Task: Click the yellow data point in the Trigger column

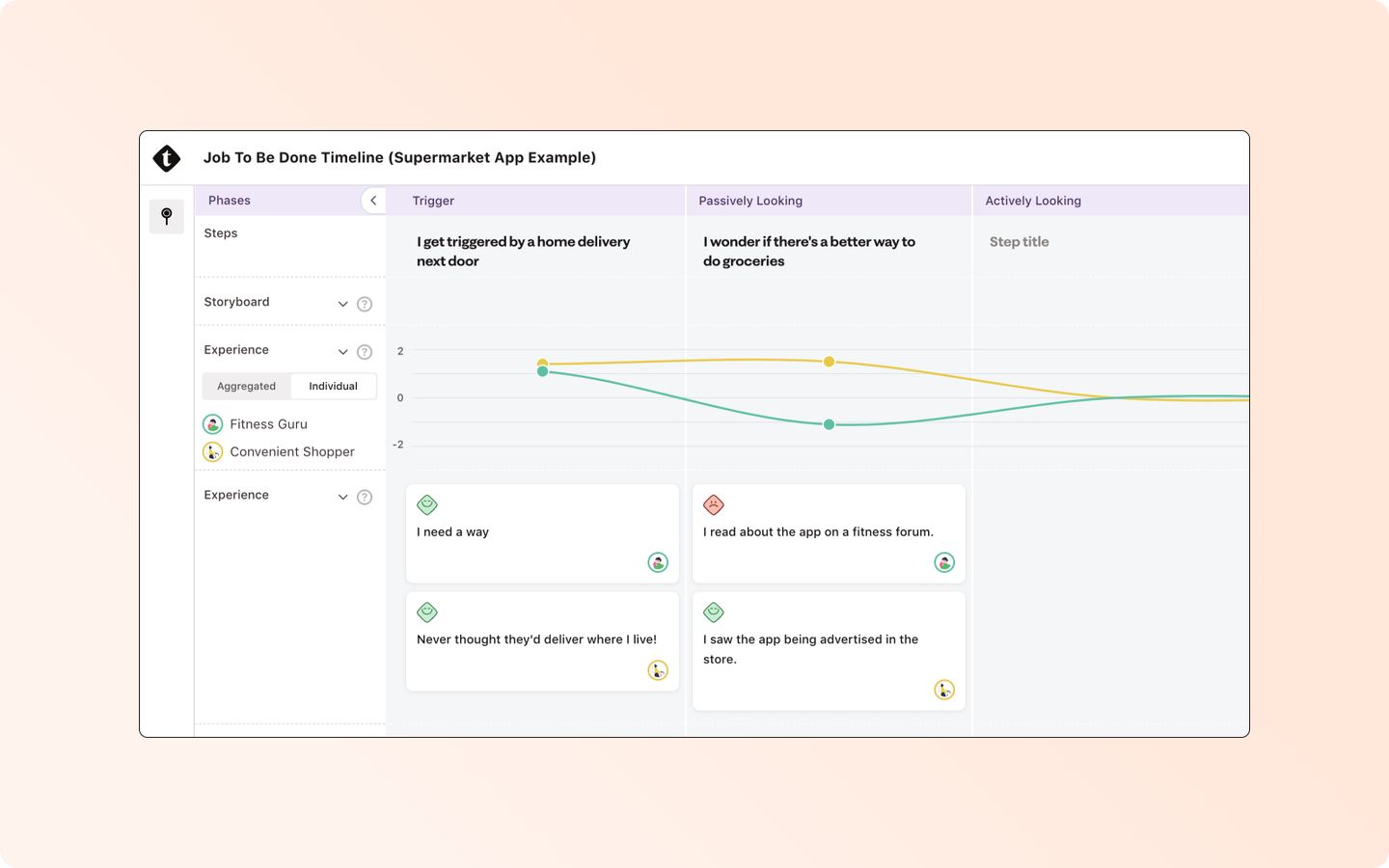Action: click(x=542, y=363)
